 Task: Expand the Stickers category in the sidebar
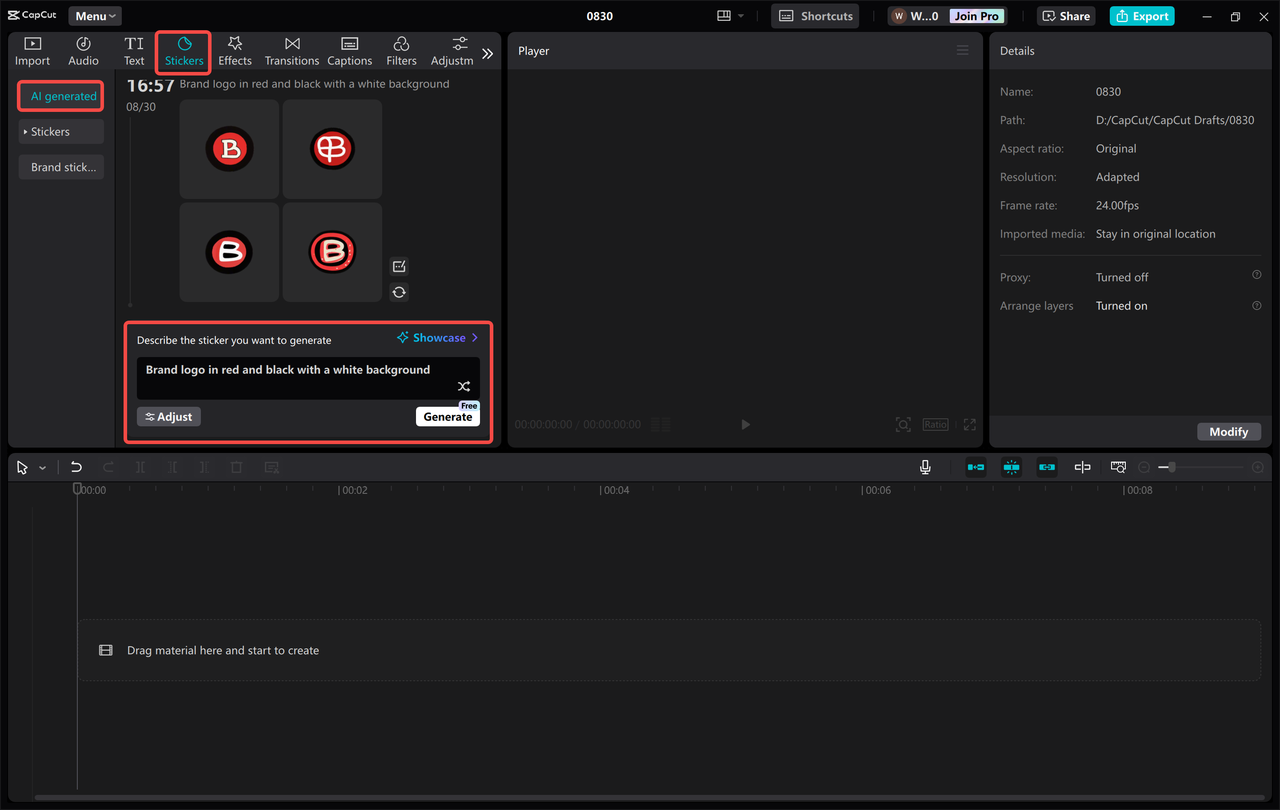click(60, 131)
